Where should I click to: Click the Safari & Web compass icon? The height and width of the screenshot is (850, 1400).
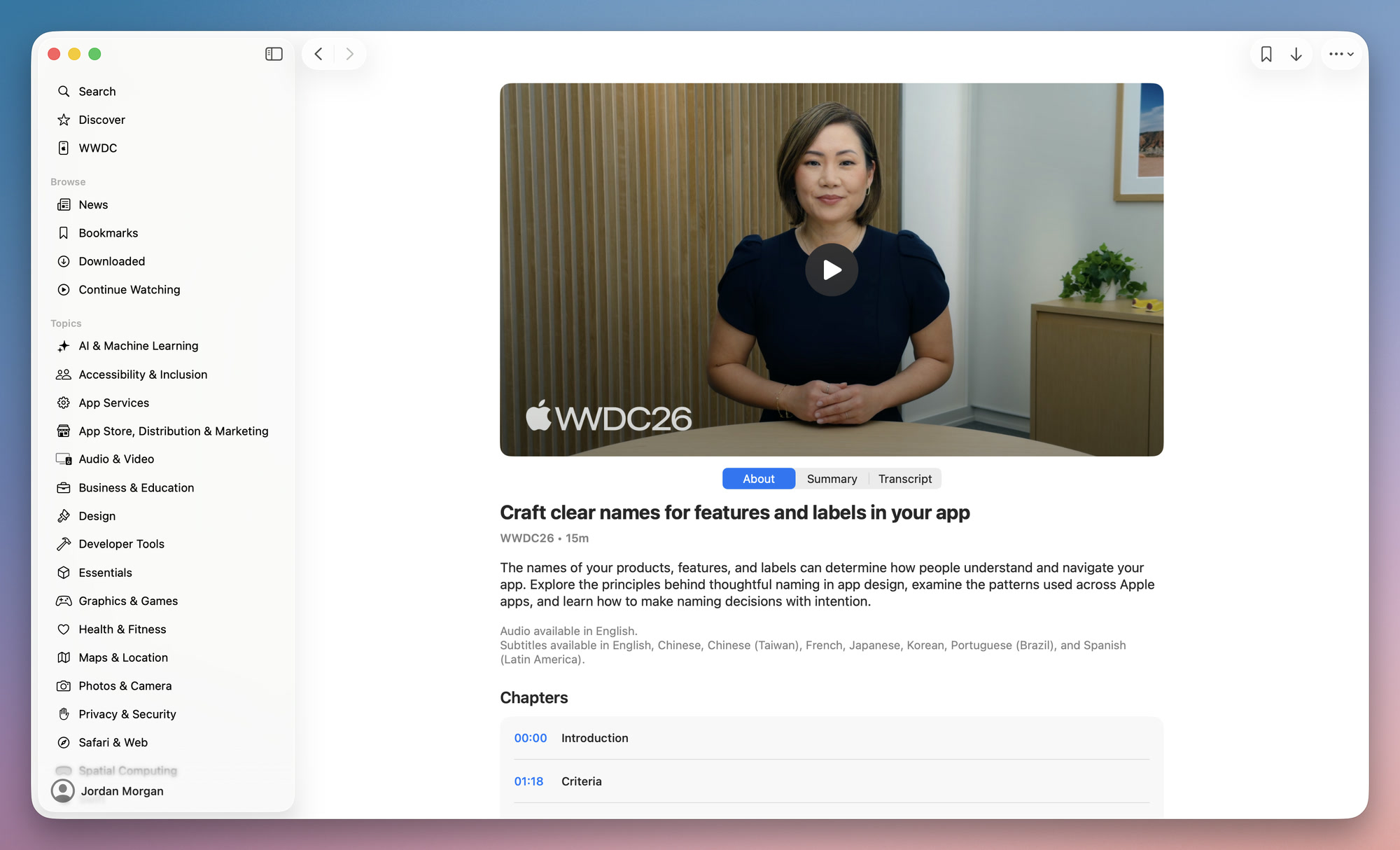point(64,742)
